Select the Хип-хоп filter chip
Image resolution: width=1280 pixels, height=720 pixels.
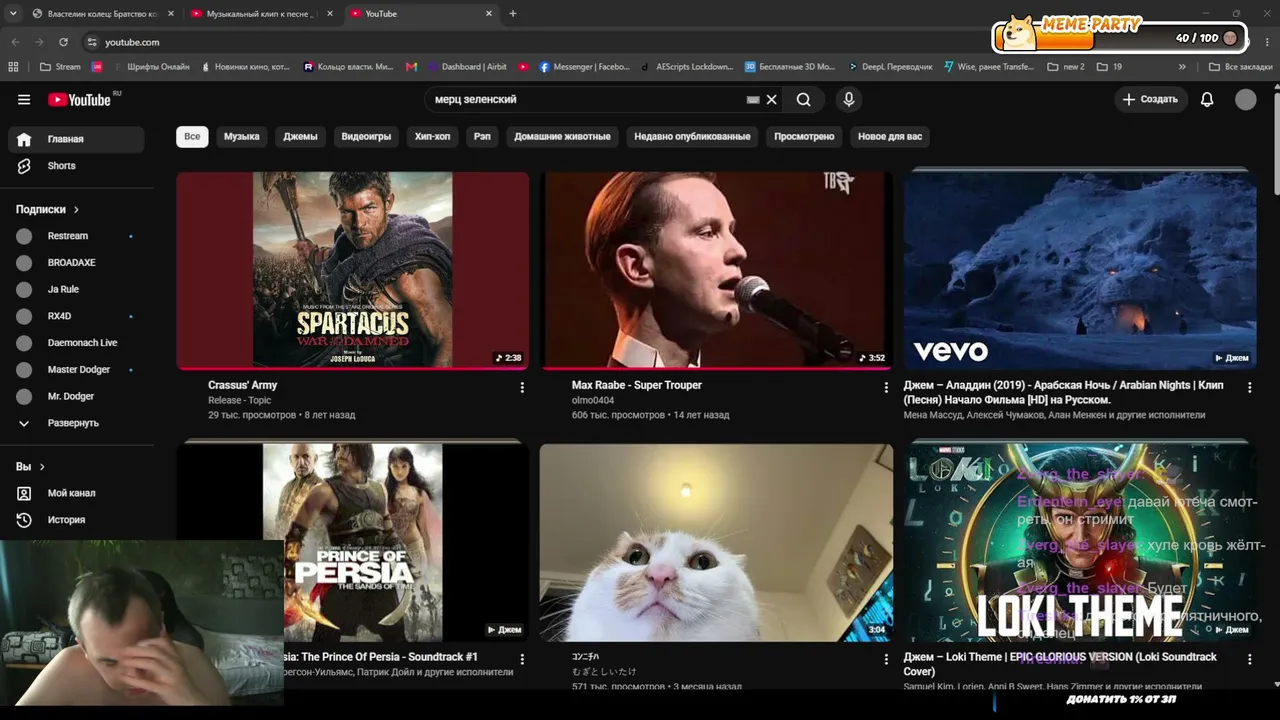pyautogui.click(x=433, y=136)
